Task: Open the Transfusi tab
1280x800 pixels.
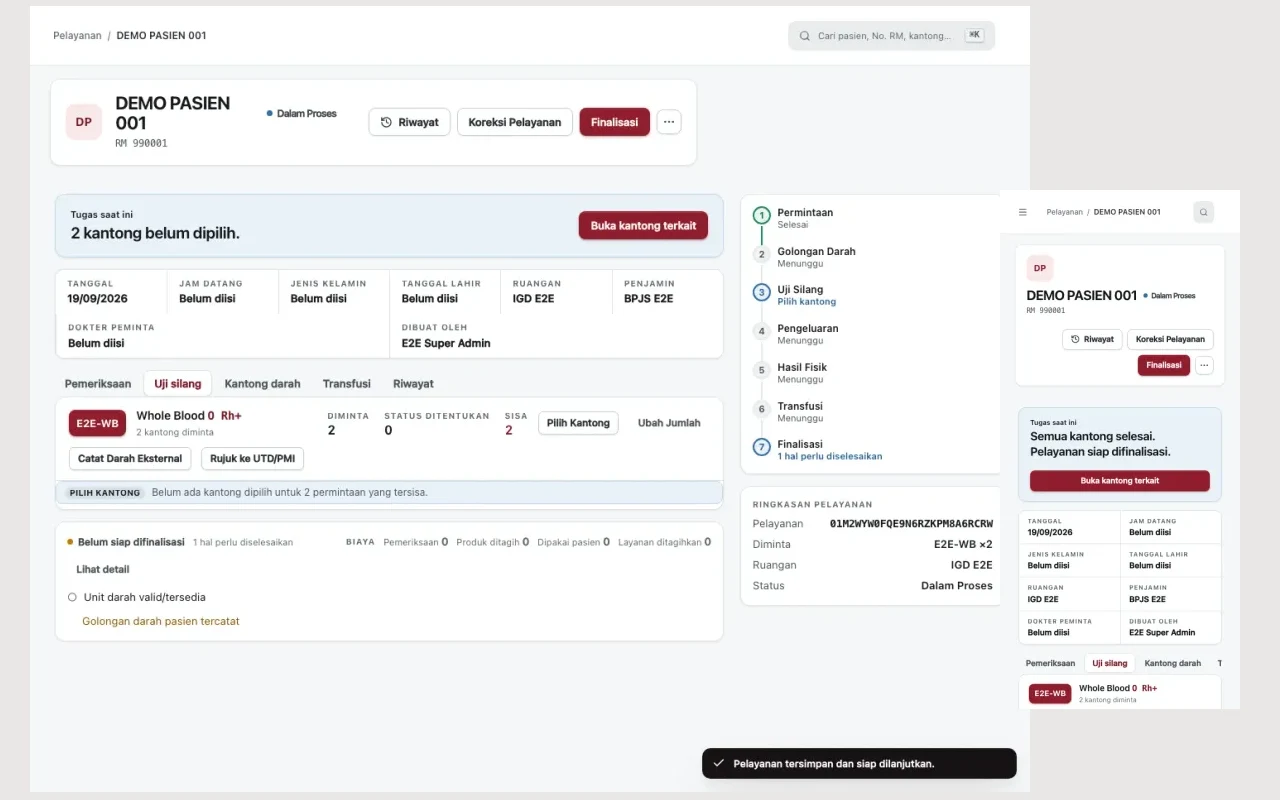Action: coord(347,383)
